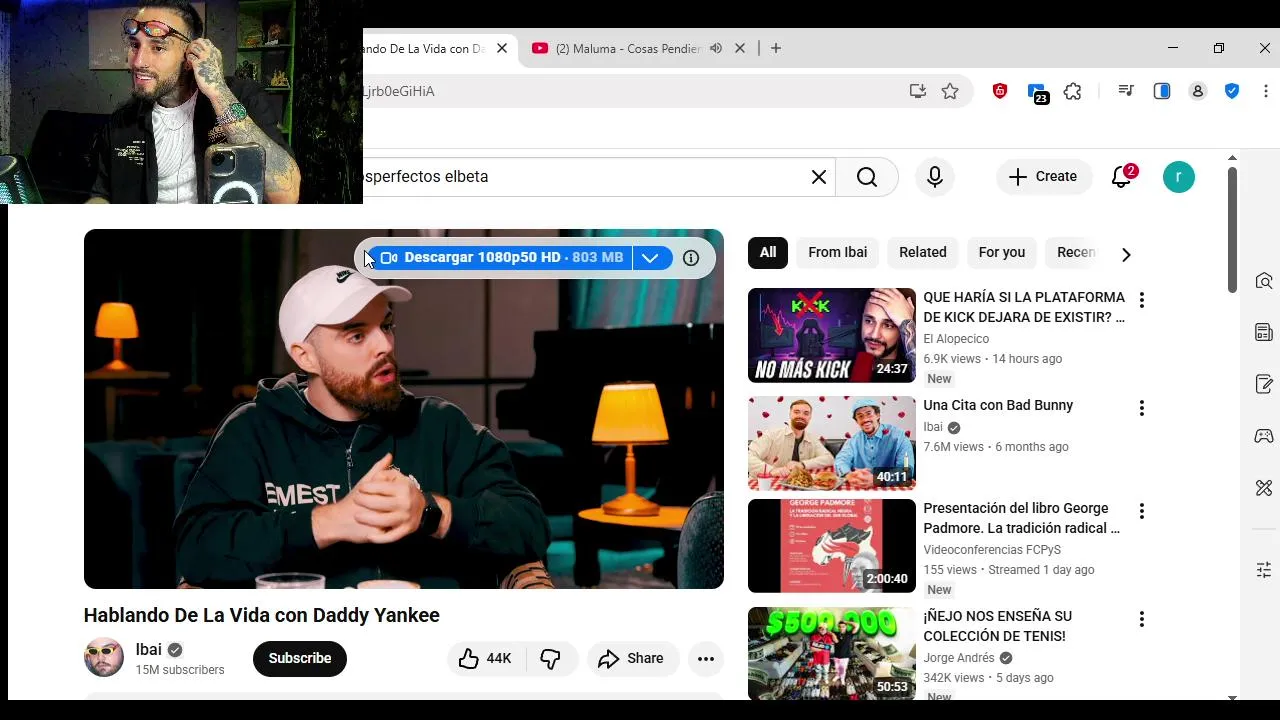
Task: Open the Extensions puzzle menu
Action: pyautogui.click(x=1073, y=91)
